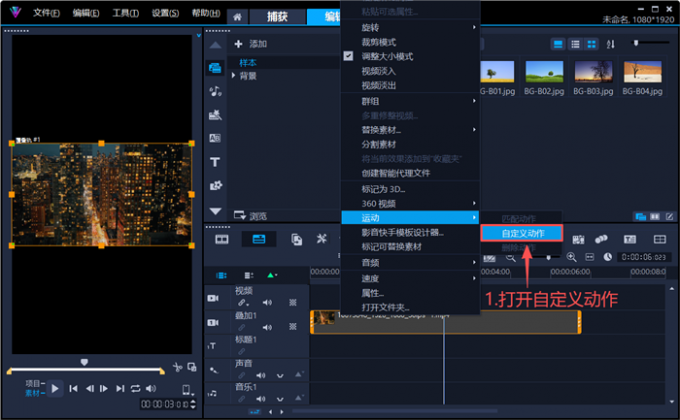680x420 pixels.
Task: Switch library to thumbnail view icon
Action: [591, 44]
